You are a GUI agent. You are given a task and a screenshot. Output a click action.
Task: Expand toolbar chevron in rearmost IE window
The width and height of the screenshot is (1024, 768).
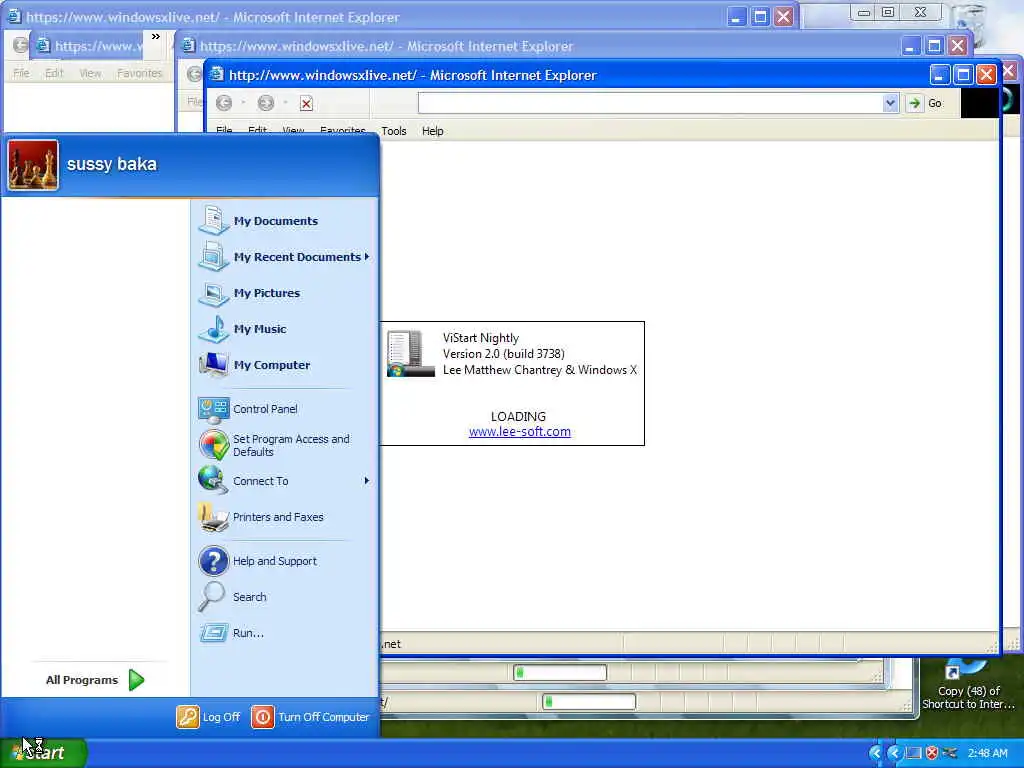click(155, 37)
